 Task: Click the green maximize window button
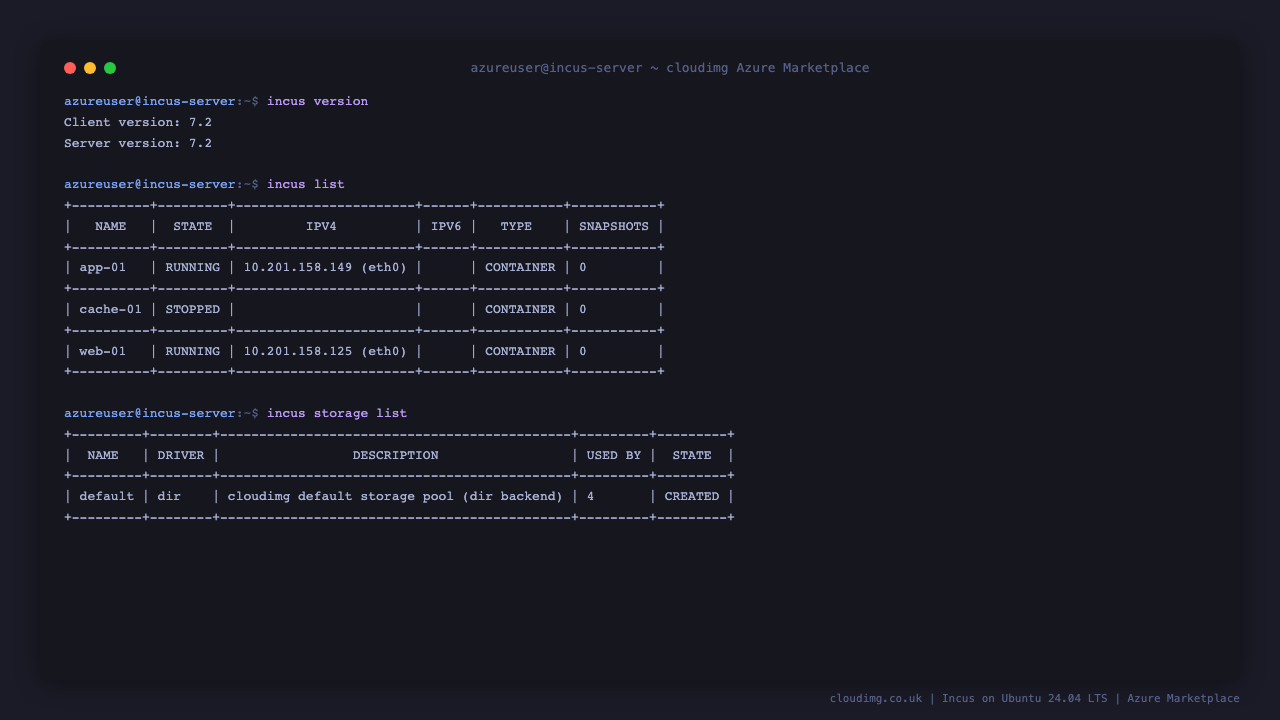(x=110, y=68)
